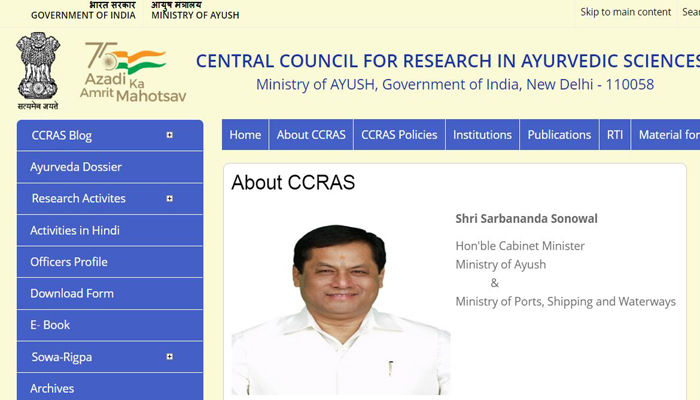Click Ministry of Ports, Shipping and Waterways text
The image size is (700, 400).
[x=566, y=302]
